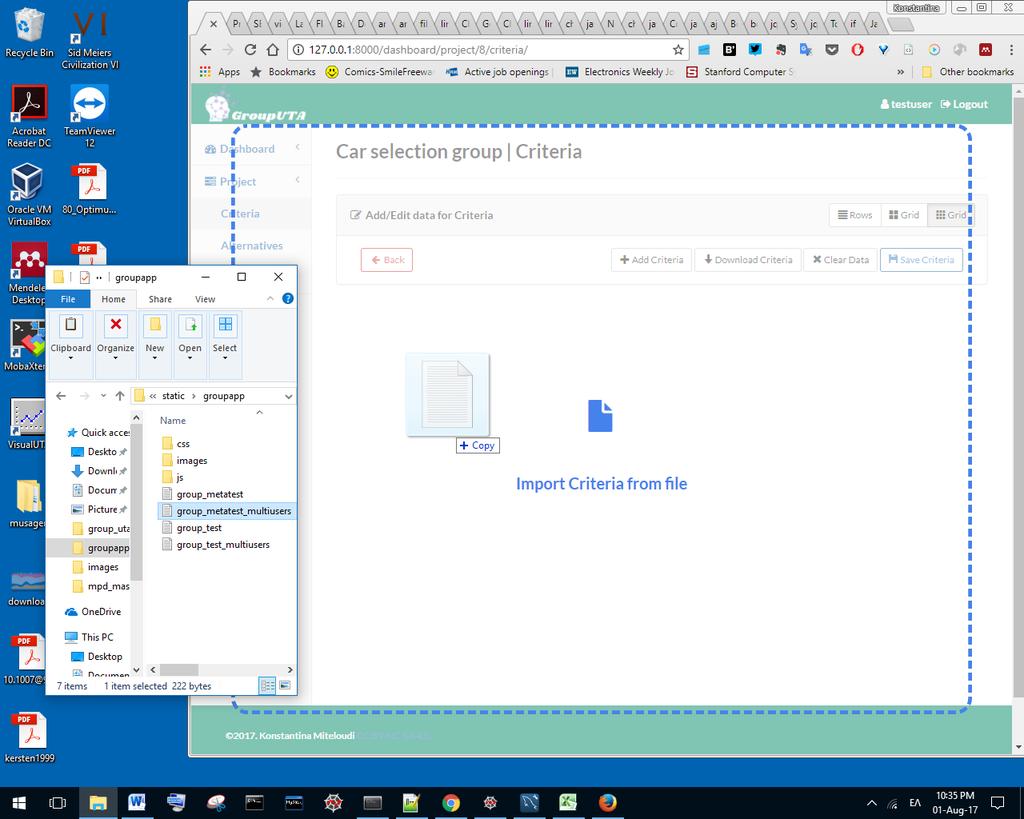Viewport: 1024px width, 819px height.
Task: Open Oracle VM VirtualBox desktop icon
Action: coord(29,195)
